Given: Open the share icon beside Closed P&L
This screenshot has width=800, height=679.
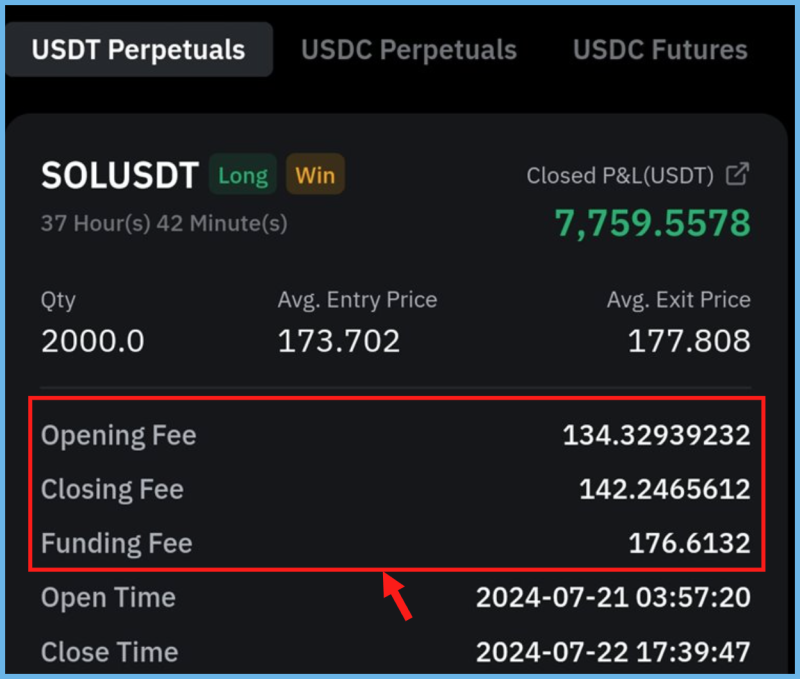Looking at the screenshot, I should pos(737,174).
